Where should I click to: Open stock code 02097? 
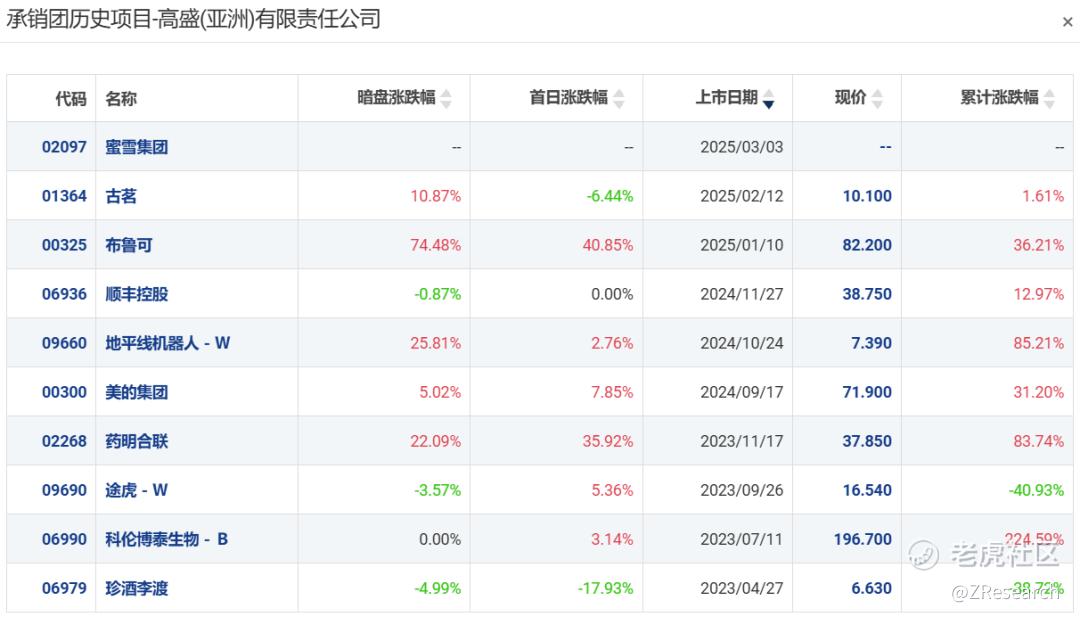64,147
